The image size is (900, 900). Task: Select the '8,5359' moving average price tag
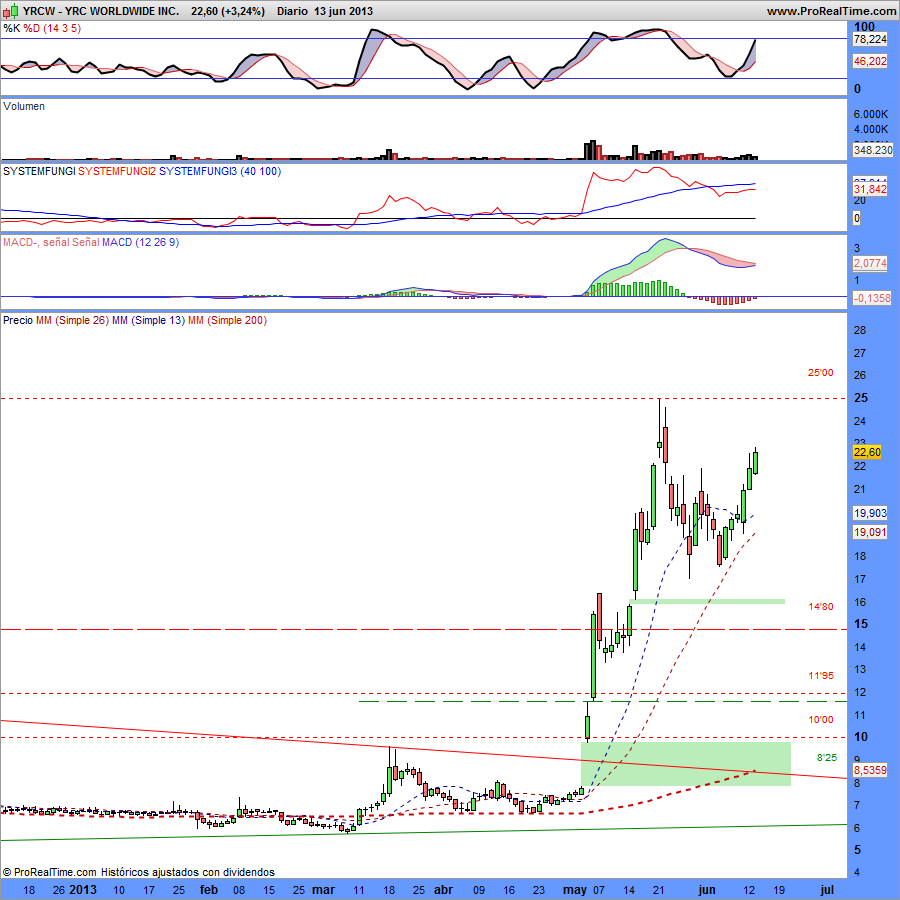coord(870,770)
